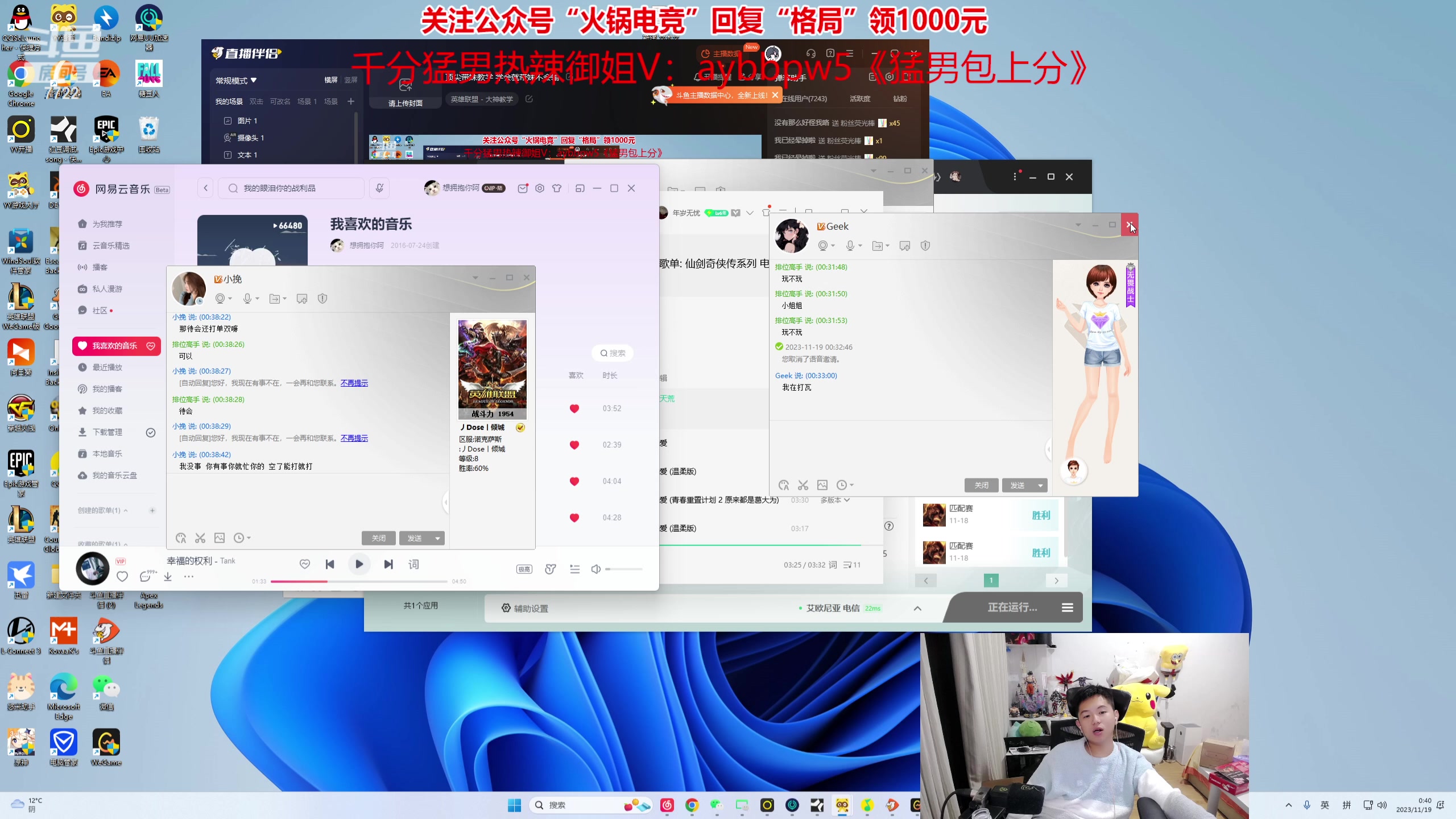Click 发送 button in Geek chat
The width and height of the screenshot is (1456, 819).
click(1017, 485)
